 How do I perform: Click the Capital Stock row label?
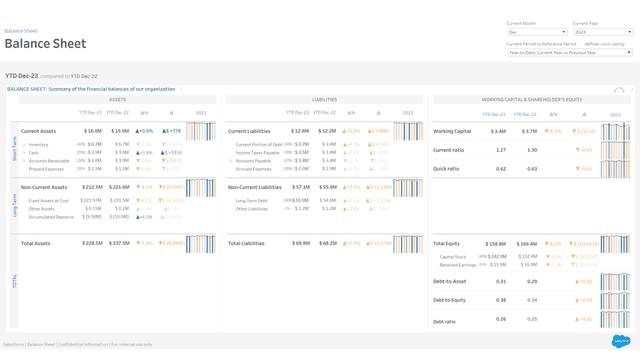(453, 257)
